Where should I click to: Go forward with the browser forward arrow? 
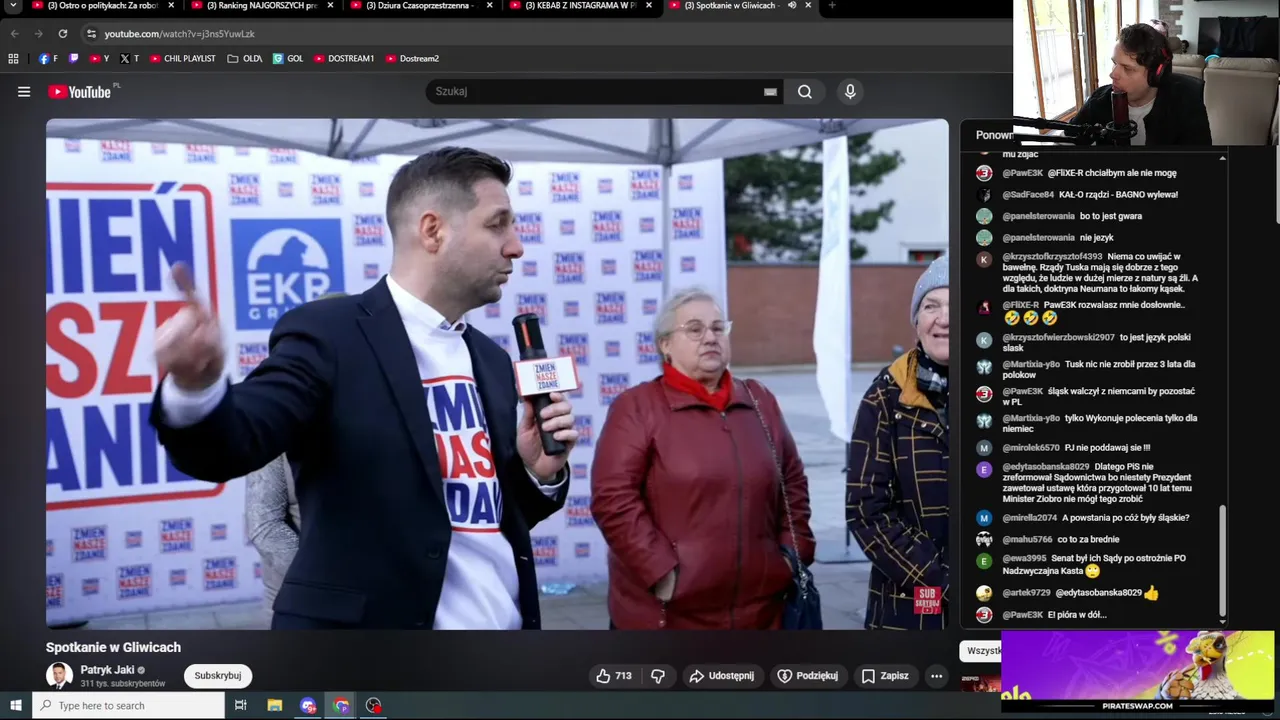click(x=39, y=34)
